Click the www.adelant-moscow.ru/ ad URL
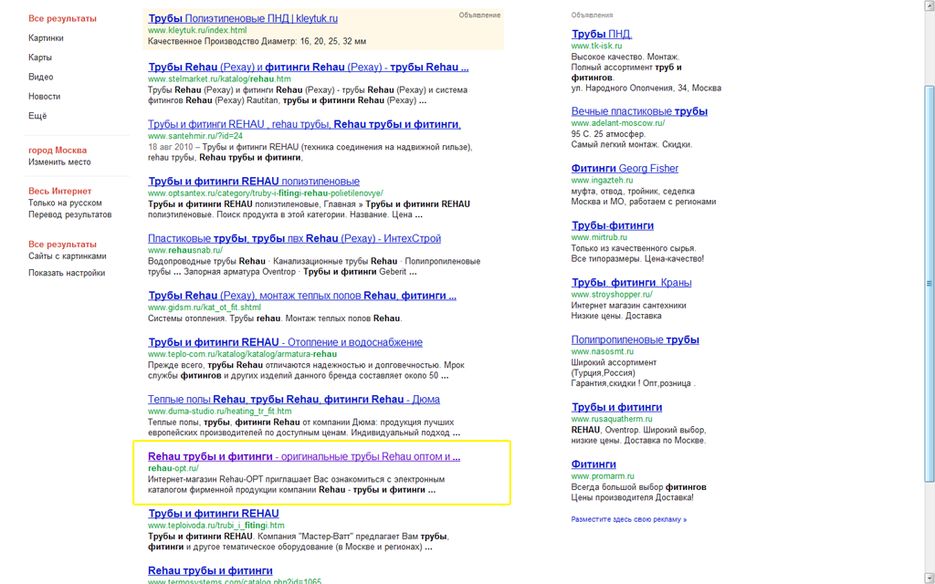This screenshot has height=584, width=935. point(618,123)
